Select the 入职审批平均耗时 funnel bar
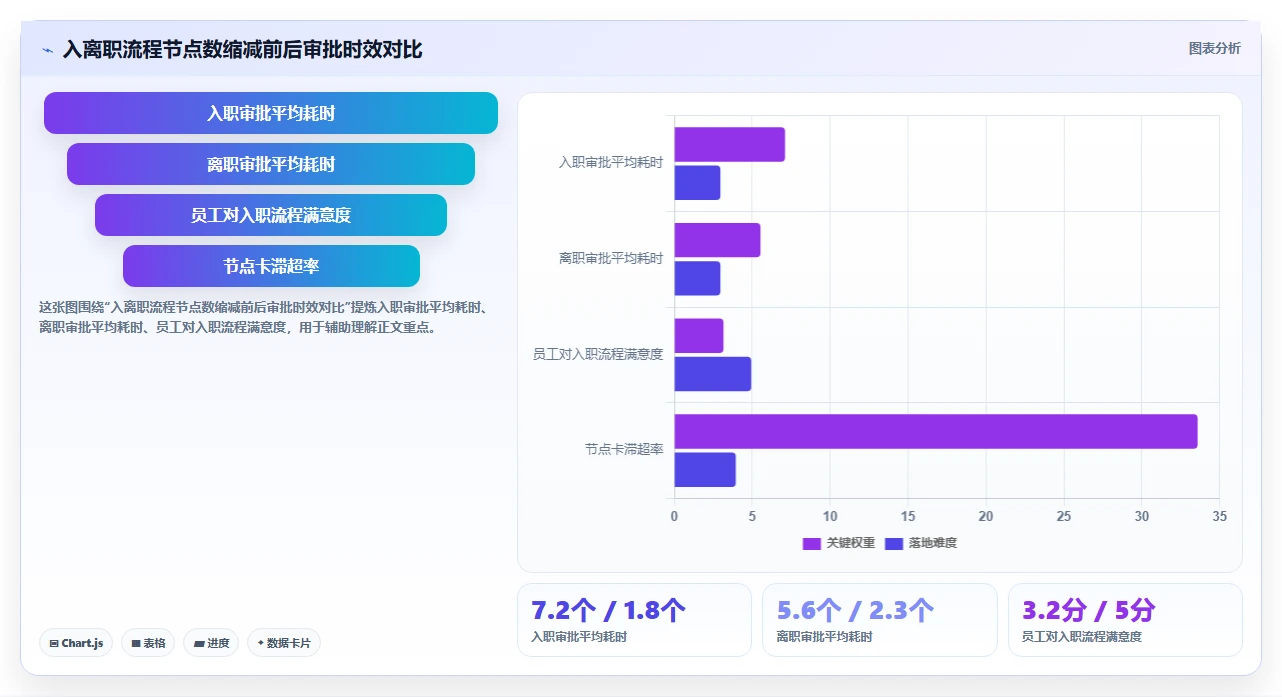Image resolution: width=1282 pixels, height=697 pixels. click(x=271, y=113)
